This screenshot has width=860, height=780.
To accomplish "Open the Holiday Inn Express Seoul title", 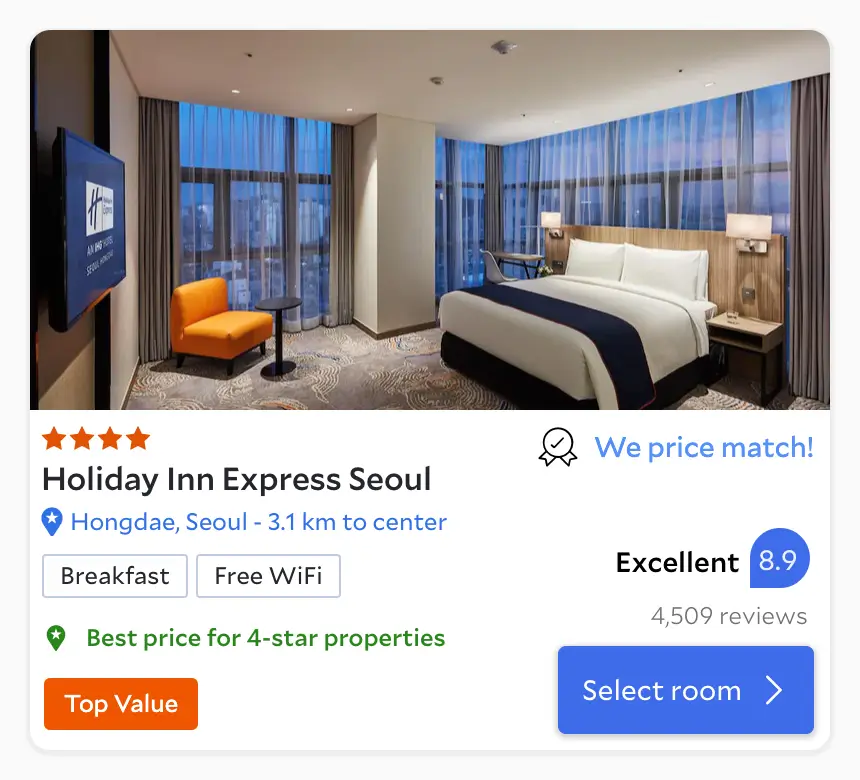I will pyautogui.click(x=237, y=479).
